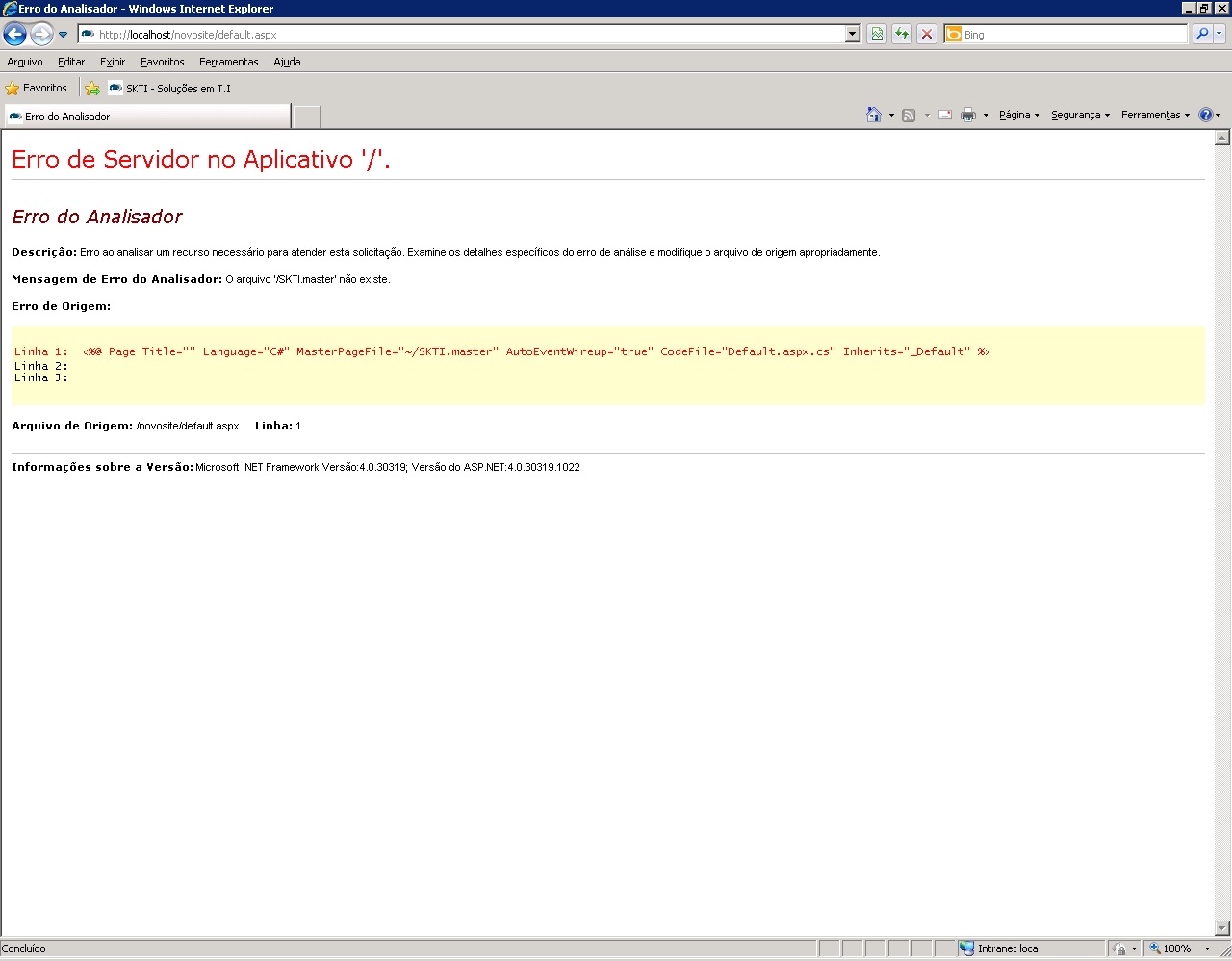This screenshot has height=961, width=1232.
Task: Click the 'Concluído' status bar text
Action: (x=24, y=948)
